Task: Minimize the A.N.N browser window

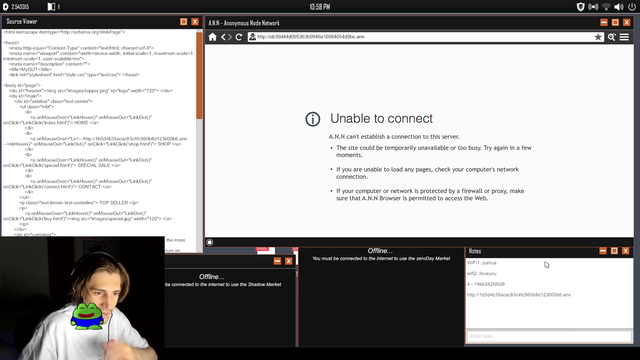Action: [x=604, y=22]
